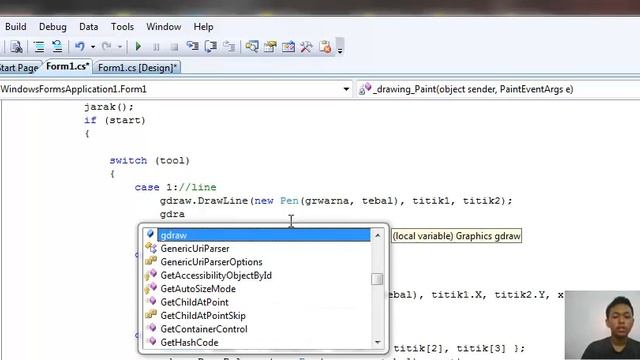Open the Properties Window toolbar icon

click(270, 47)
